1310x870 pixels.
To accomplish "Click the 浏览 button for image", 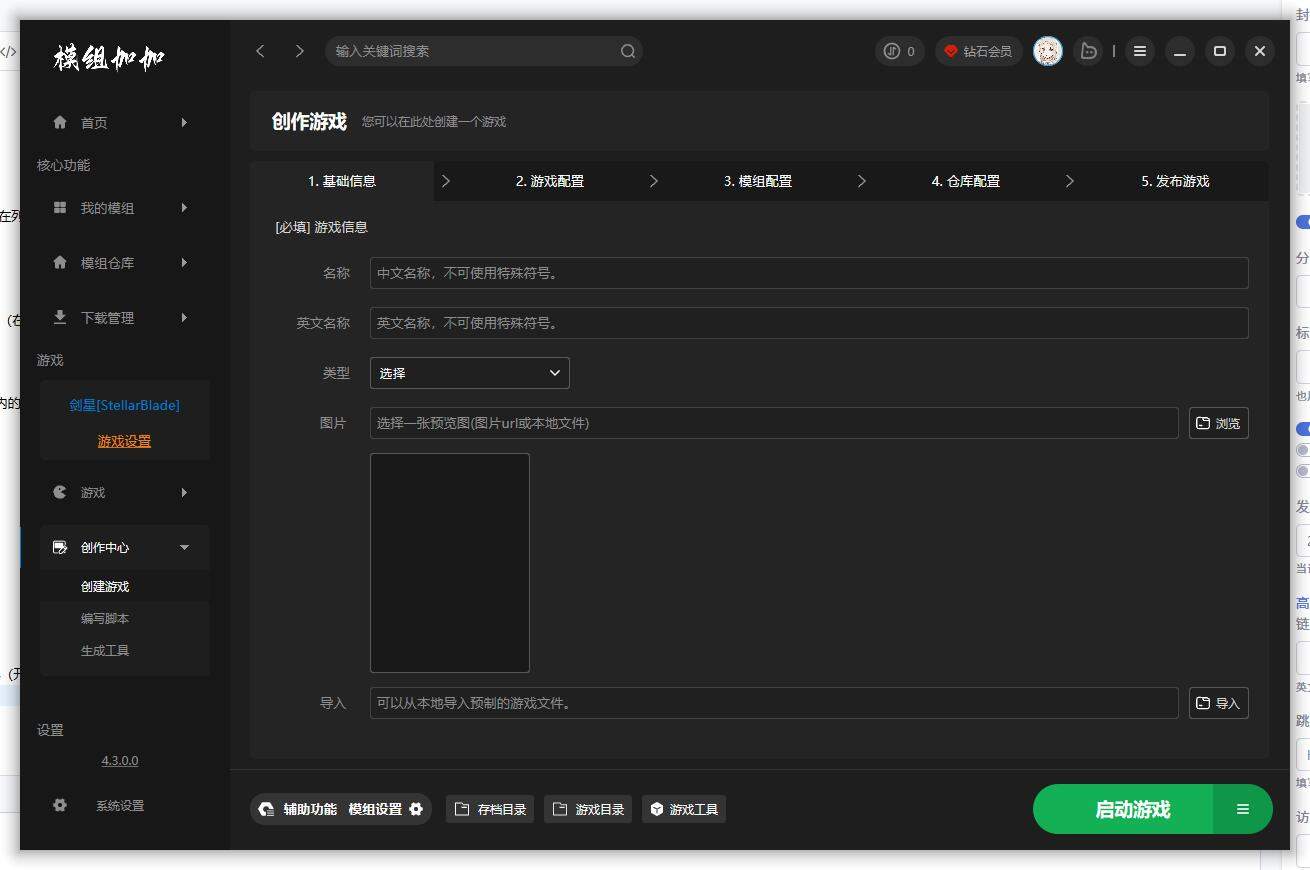I will coord(1218,423).
